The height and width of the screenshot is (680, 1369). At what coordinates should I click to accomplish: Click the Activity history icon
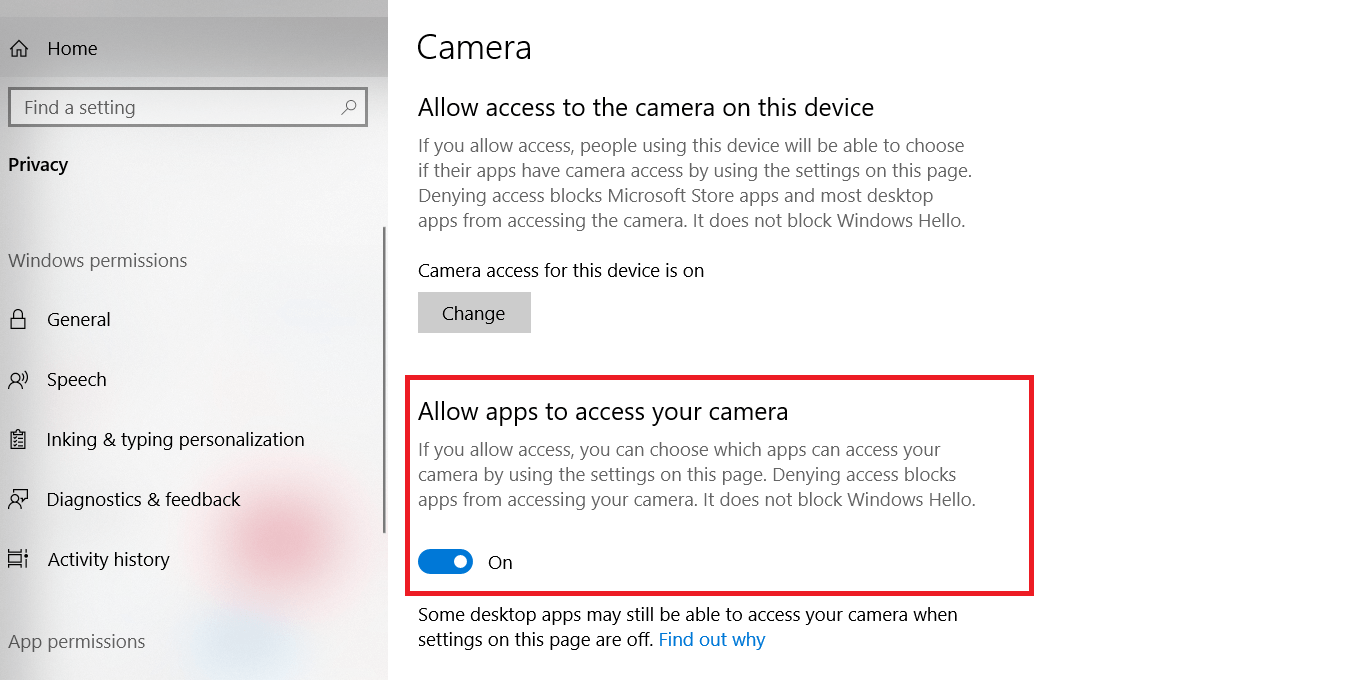(18, 560)
